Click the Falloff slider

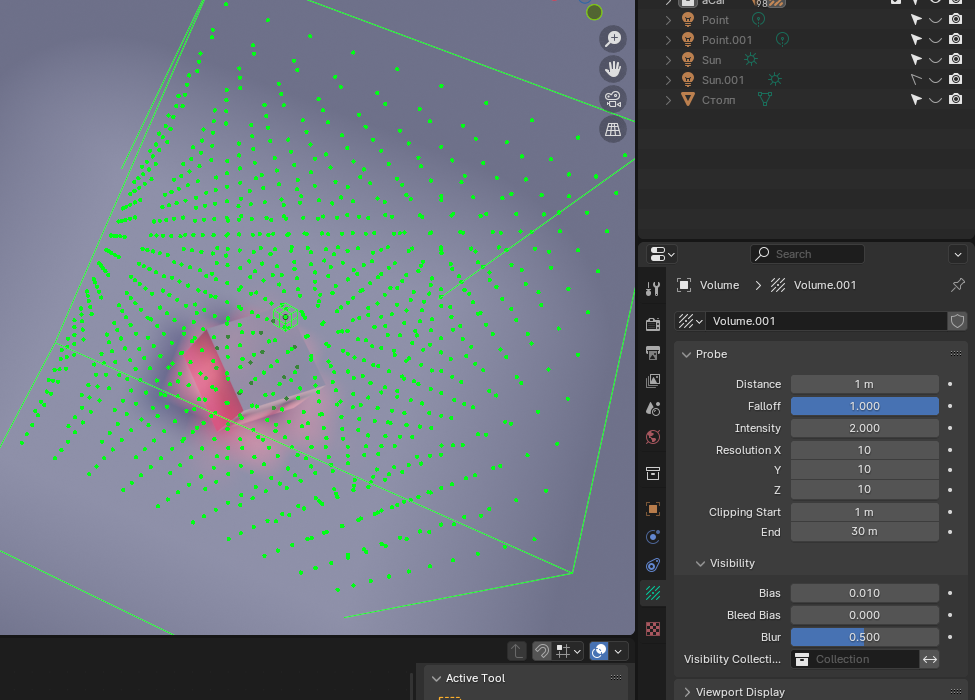point(864,406)
